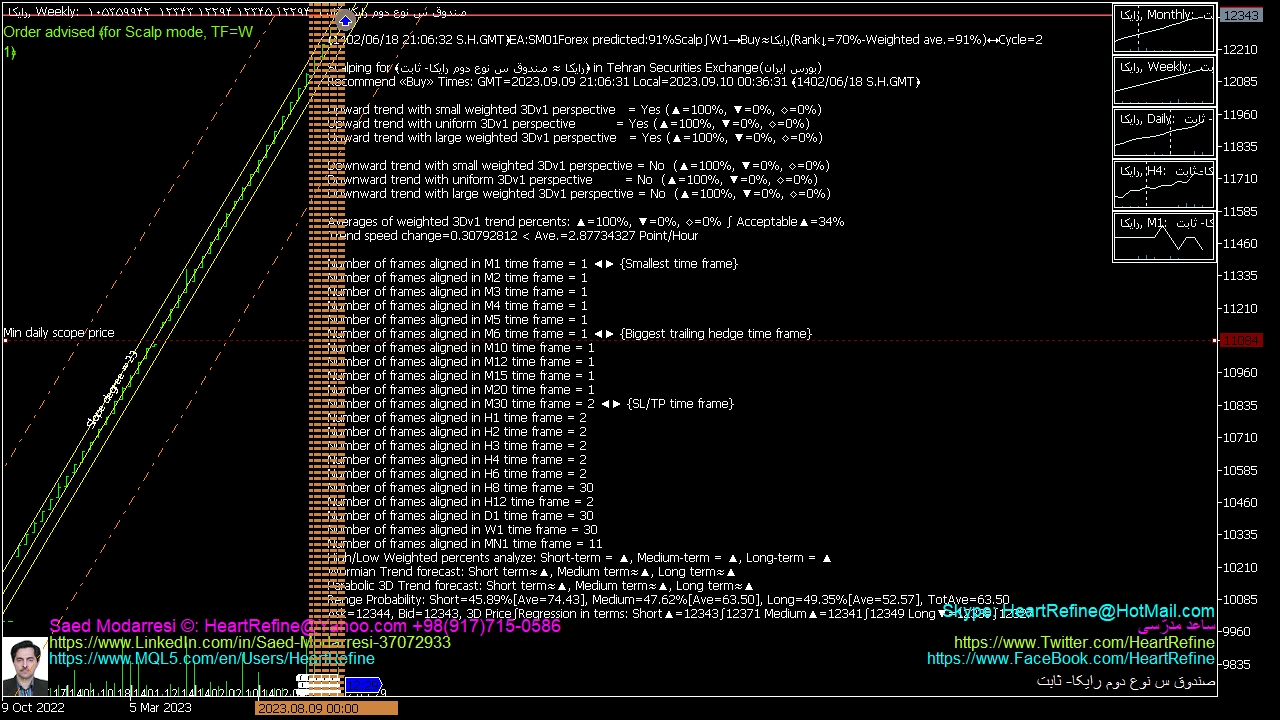This screenshot has height=720, width=1280.
Task: Click the current price 12343 label
Action: point(1241,15)
